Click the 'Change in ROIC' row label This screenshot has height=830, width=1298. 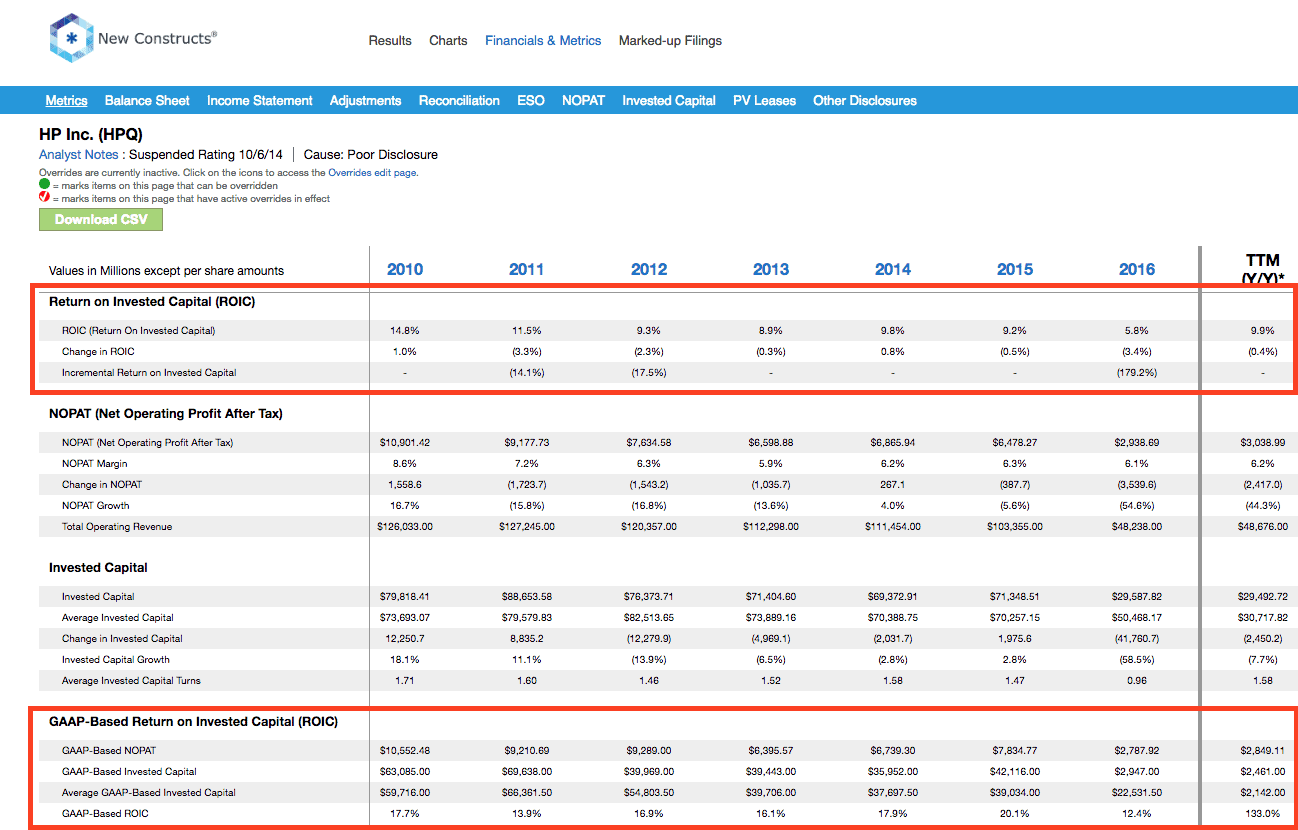[98, 351]
